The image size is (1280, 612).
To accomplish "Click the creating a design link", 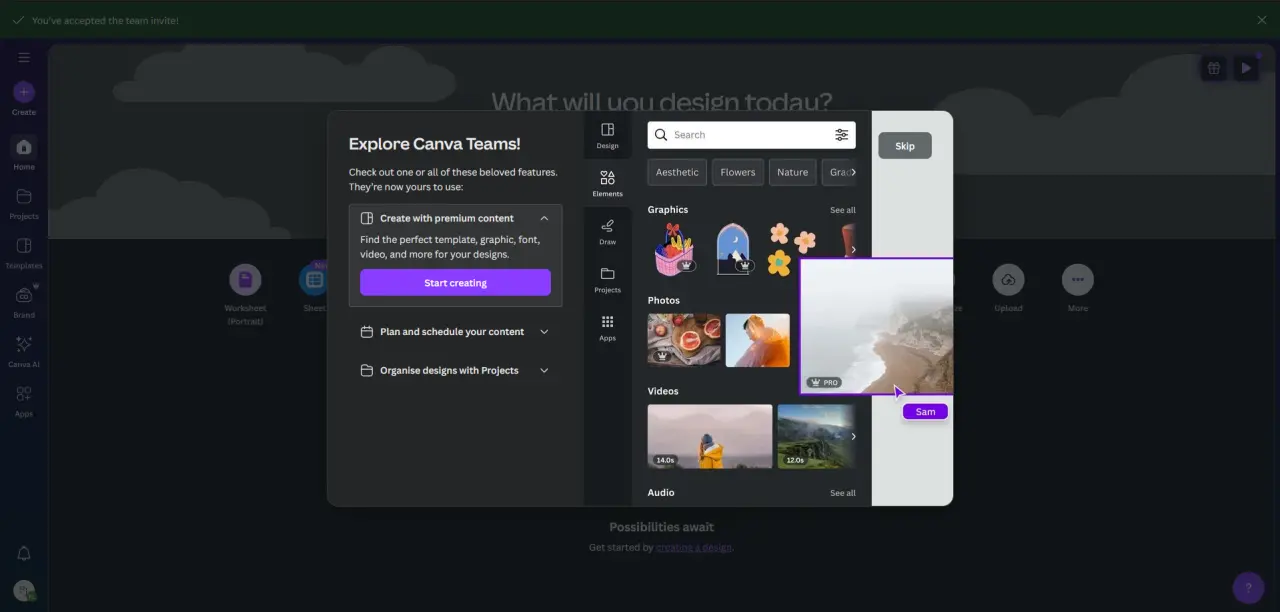I will tap(693, 548).
